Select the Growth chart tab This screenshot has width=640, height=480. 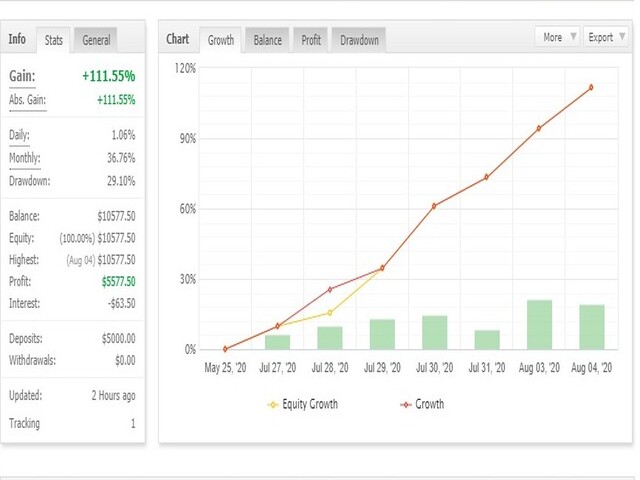(221, 40)
